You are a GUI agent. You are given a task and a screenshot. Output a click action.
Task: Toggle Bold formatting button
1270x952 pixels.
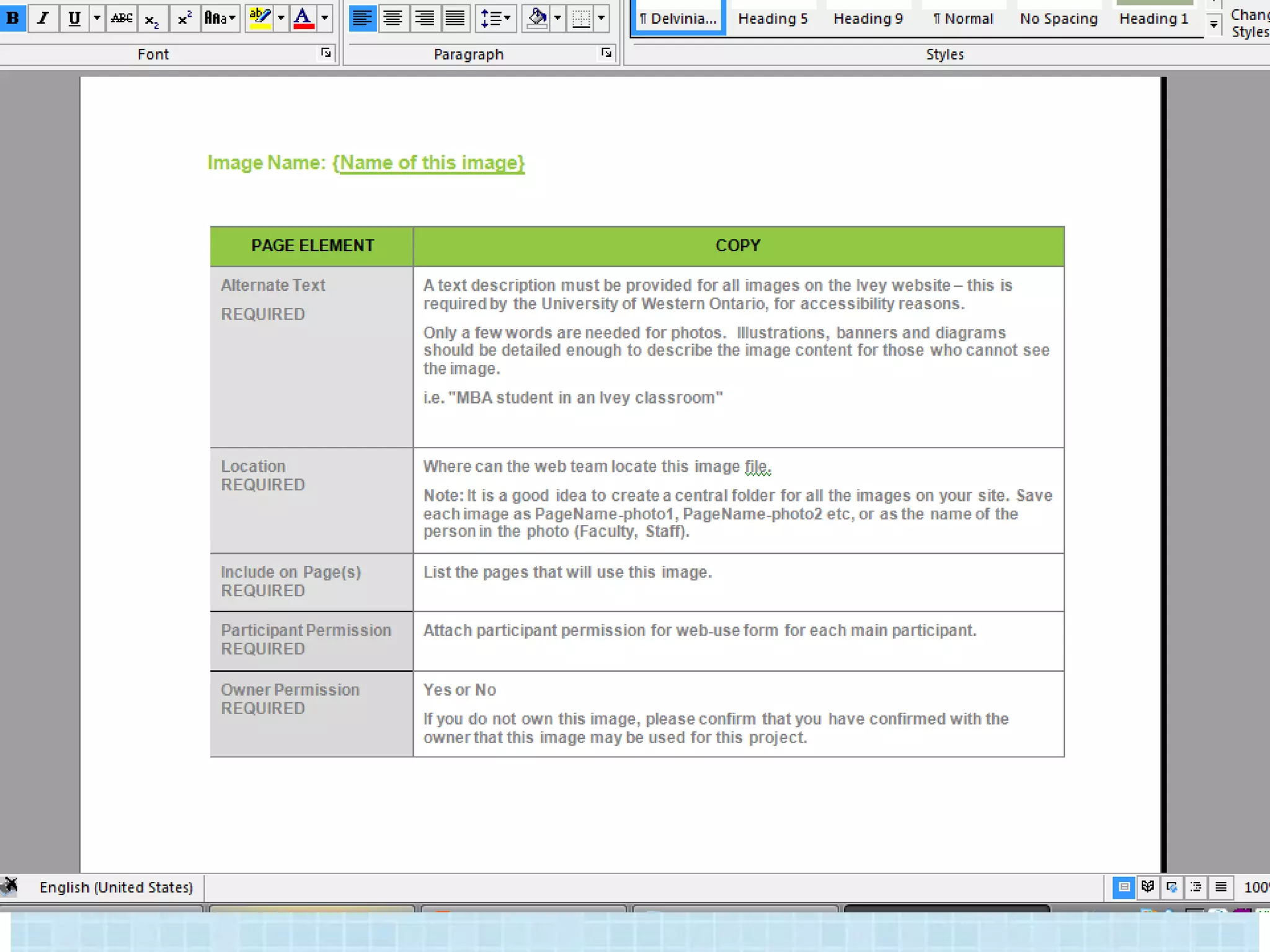coord(12,18)
